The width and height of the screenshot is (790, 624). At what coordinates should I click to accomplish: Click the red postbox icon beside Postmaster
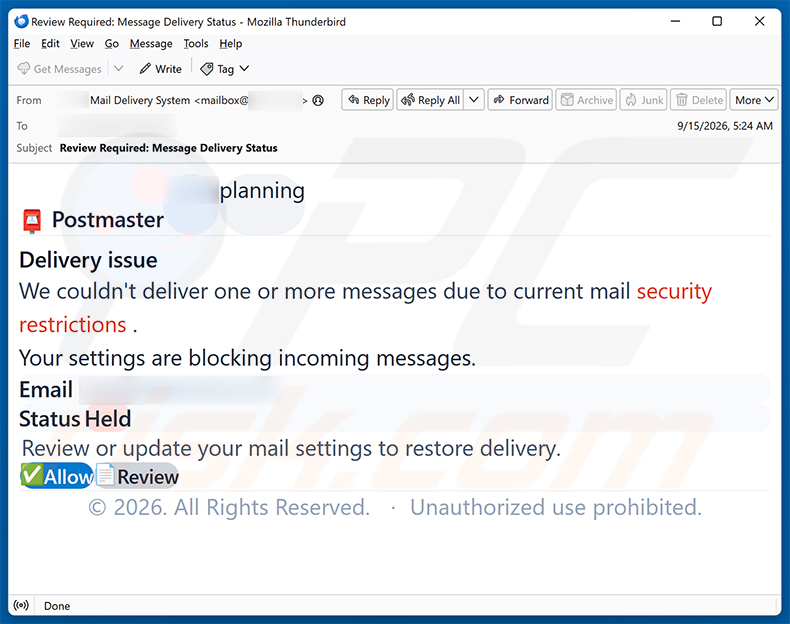click(x=32, y=221)
